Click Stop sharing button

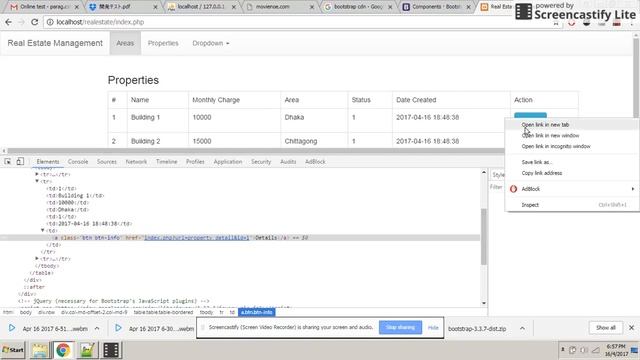coord(400,327)
